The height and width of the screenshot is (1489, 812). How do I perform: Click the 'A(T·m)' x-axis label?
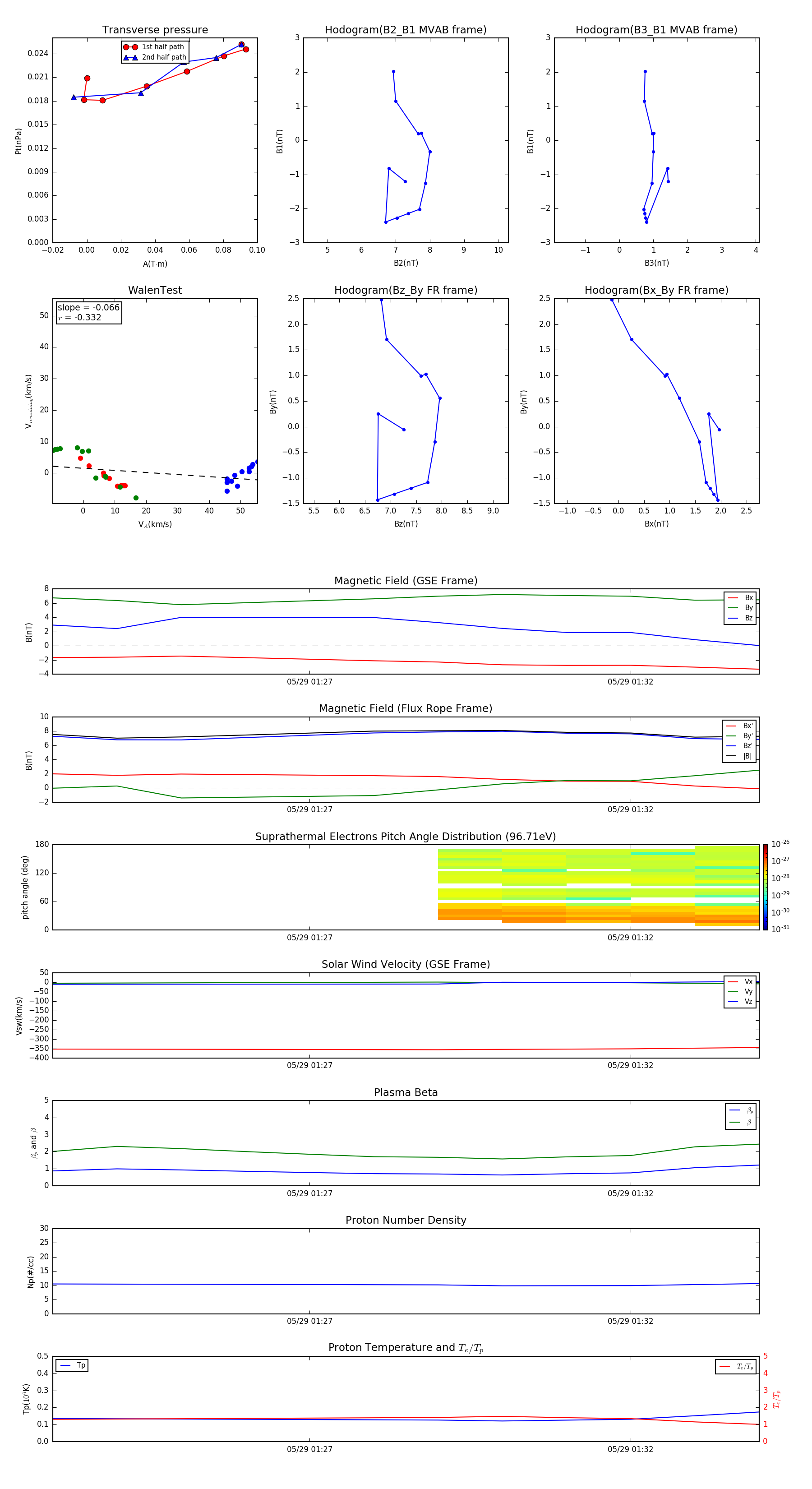pyautogui.click(x=155, y=264)
